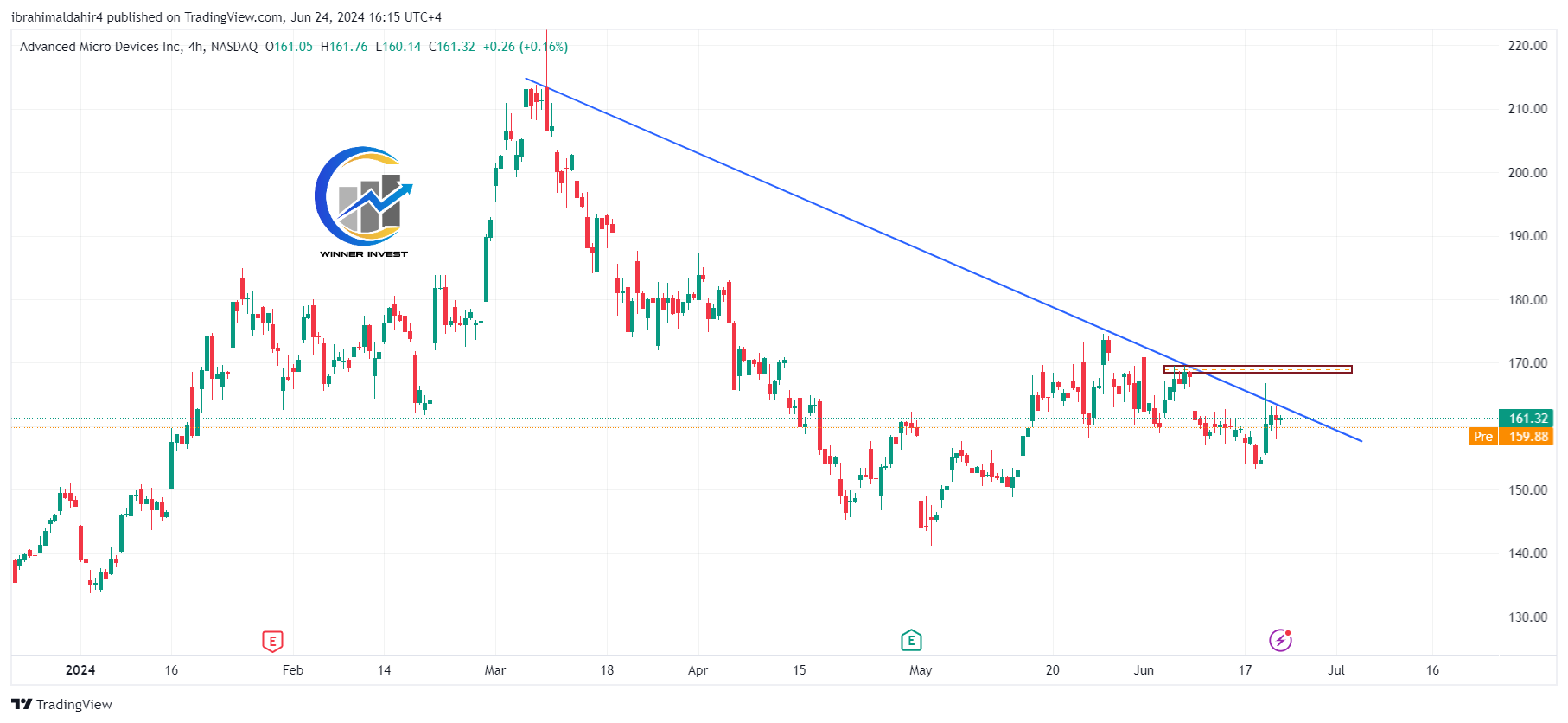Screen dimensions: 1568x723
Task: Open the purple lightning event icon
Action: click(1280, 640)
